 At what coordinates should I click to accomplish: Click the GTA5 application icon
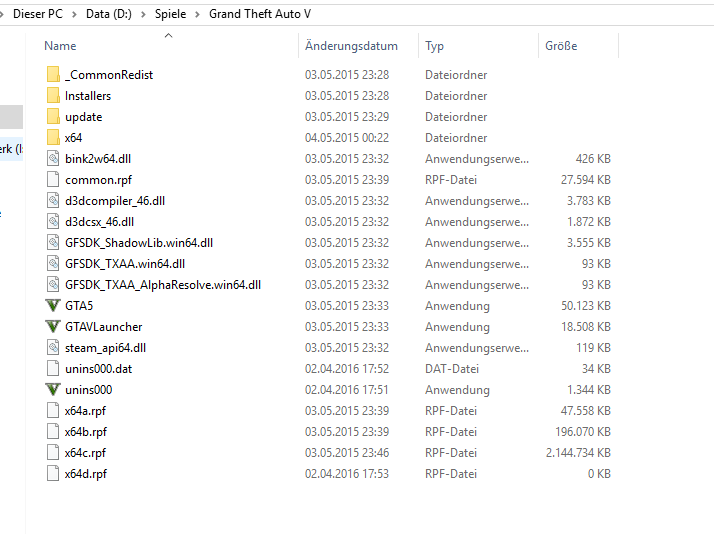click(x=53, y=305)
